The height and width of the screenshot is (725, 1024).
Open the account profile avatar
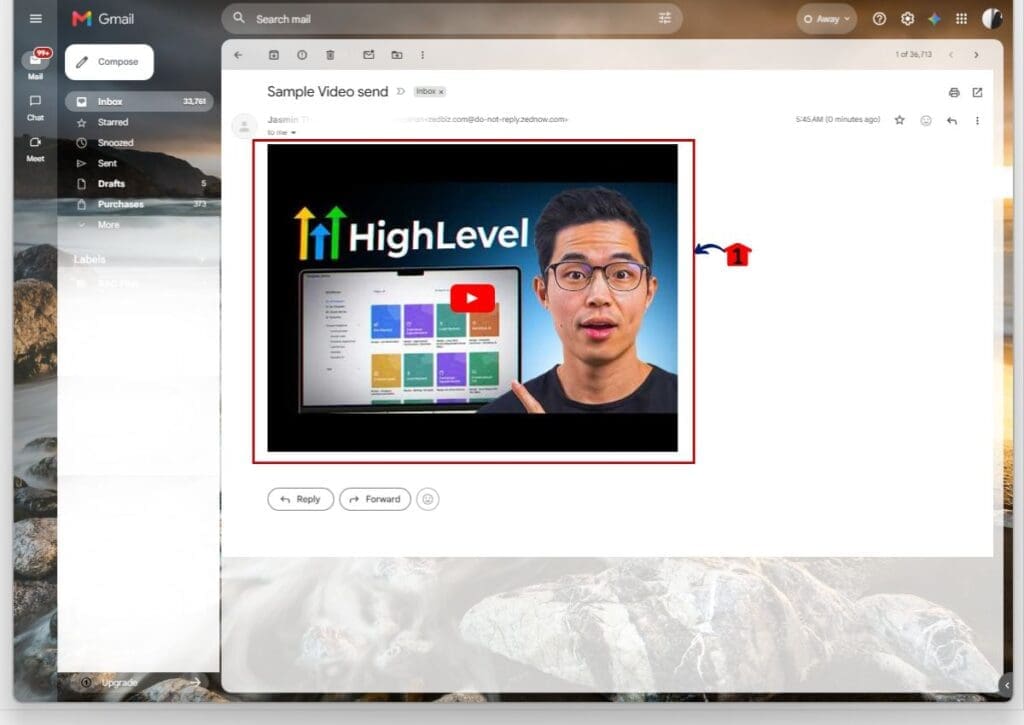[x=992, y=19]
